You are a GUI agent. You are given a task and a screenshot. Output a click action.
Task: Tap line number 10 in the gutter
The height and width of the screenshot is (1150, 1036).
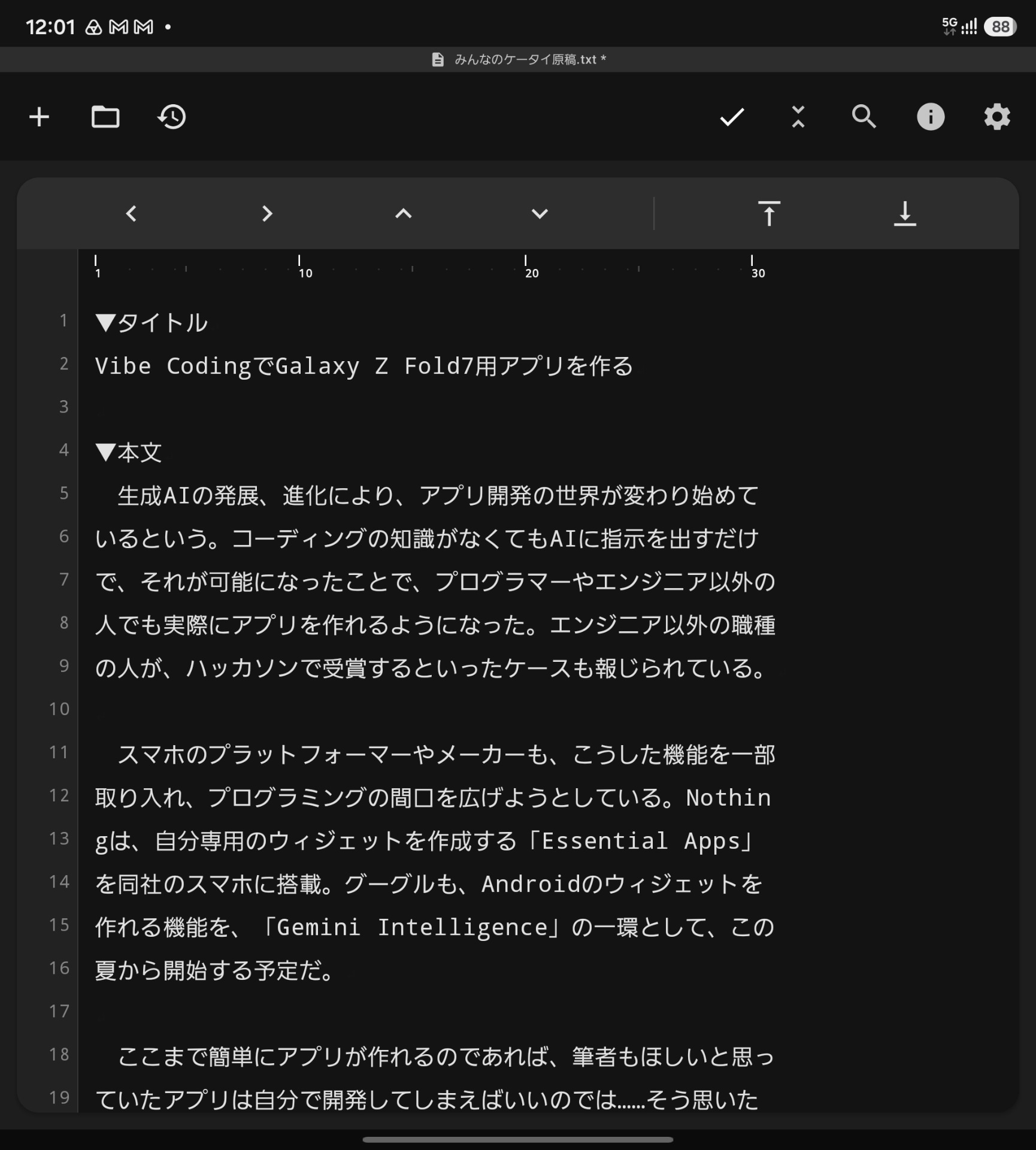point(59,709)
